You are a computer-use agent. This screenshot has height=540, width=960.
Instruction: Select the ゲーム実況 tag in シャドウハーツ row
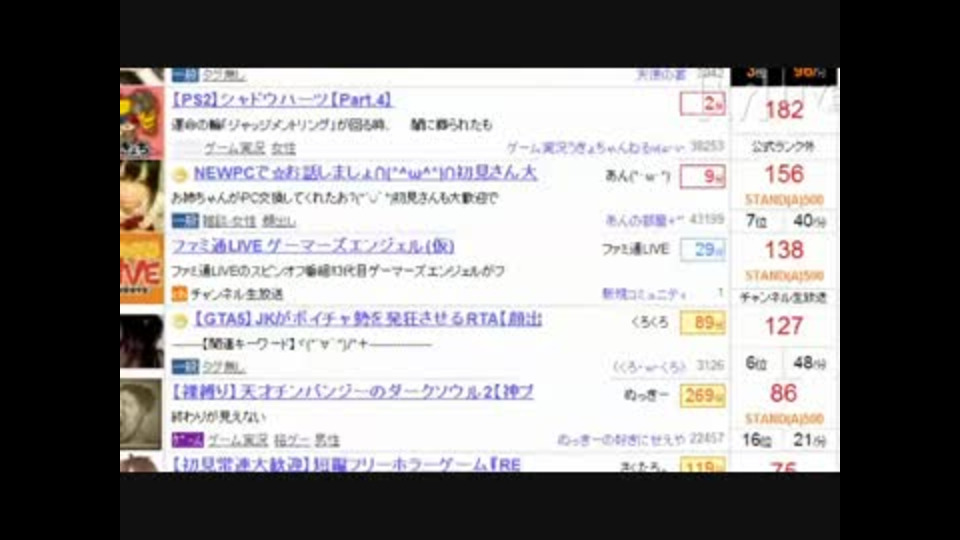click(x=234, y=148)
